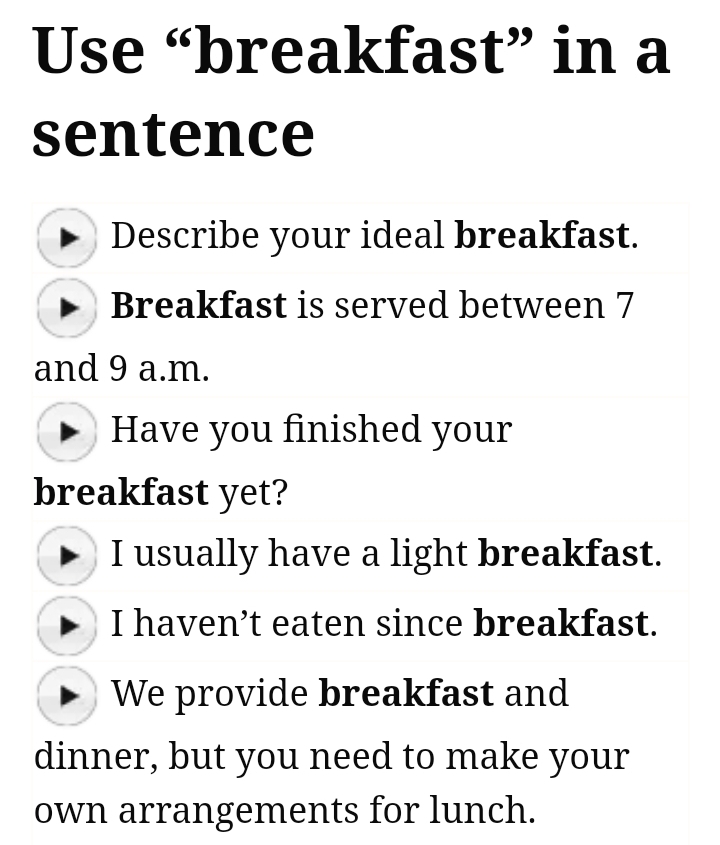Screen dimensions: 720x845
Task: Click the word "dinner" in the last sentence
Action: pyautogui.click(x=93, y=757)
